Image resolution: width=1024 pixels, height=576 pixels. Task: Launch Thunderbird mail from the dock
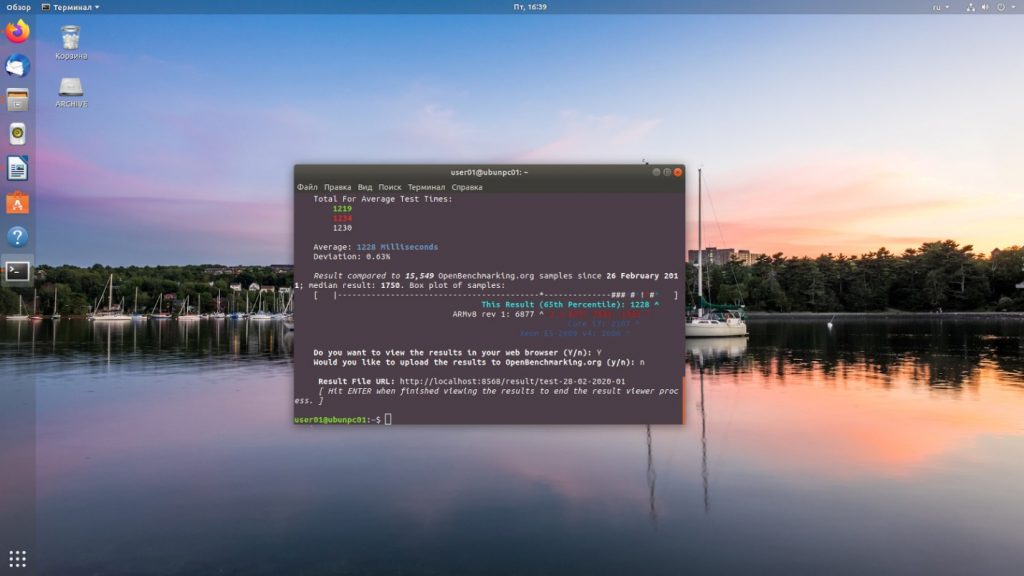(18, 66)
